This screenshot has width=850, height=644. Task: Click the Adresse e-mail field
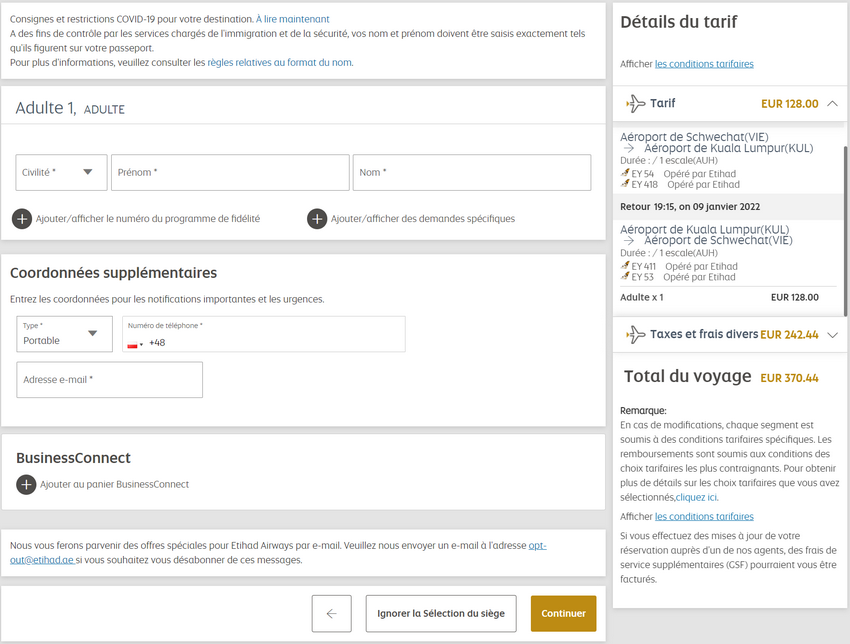point(110,380)
